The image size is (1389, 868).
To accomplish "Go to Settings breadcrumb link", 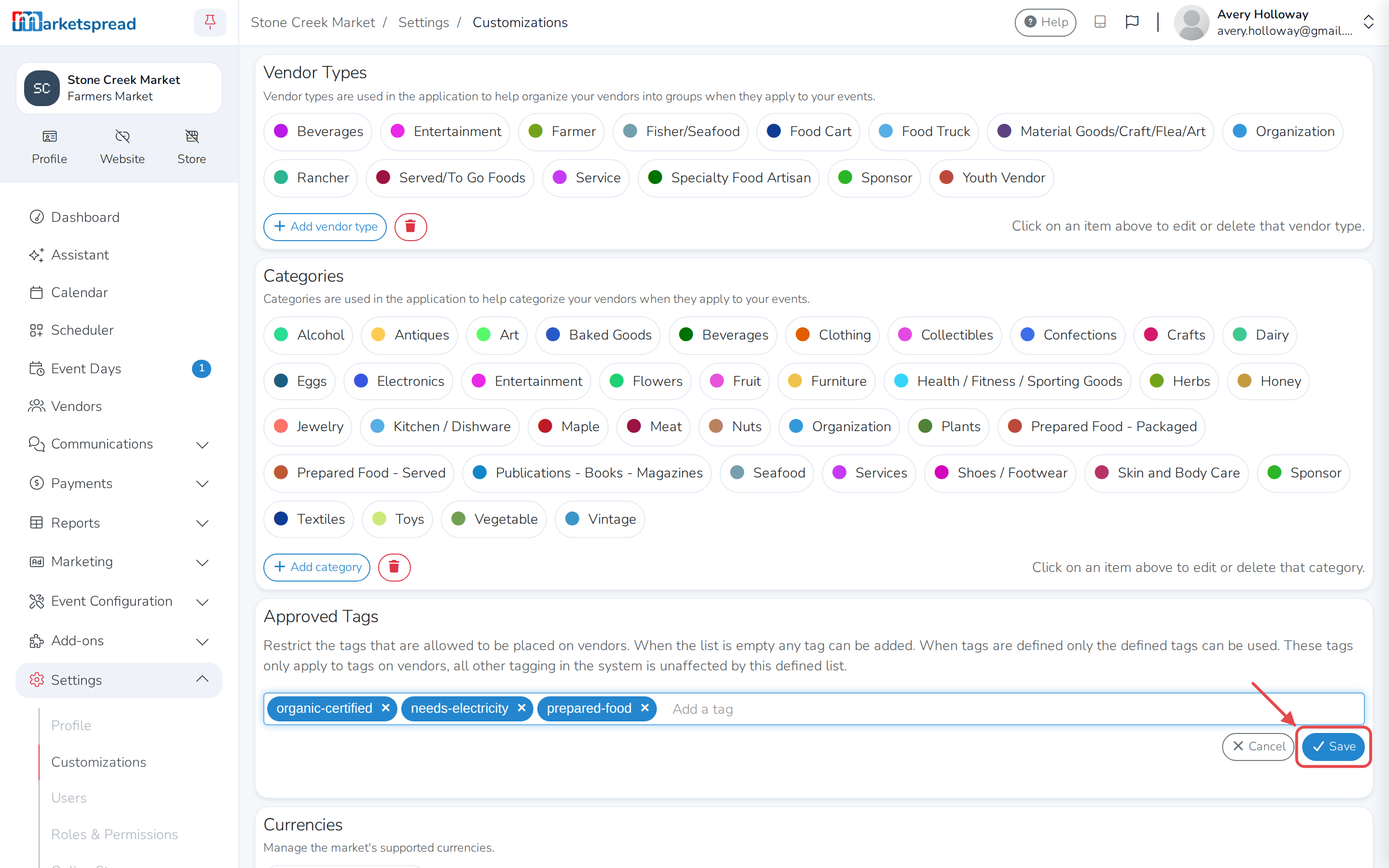I will coord(423,22).
